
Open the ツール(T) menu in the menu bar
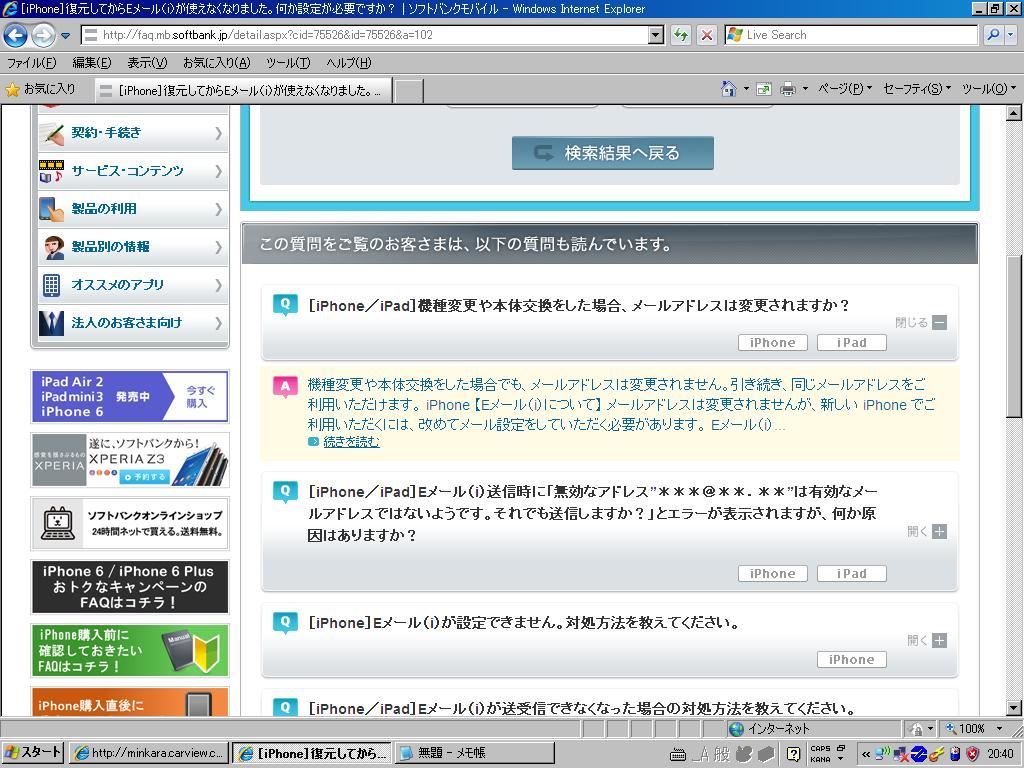click(288, 63)
